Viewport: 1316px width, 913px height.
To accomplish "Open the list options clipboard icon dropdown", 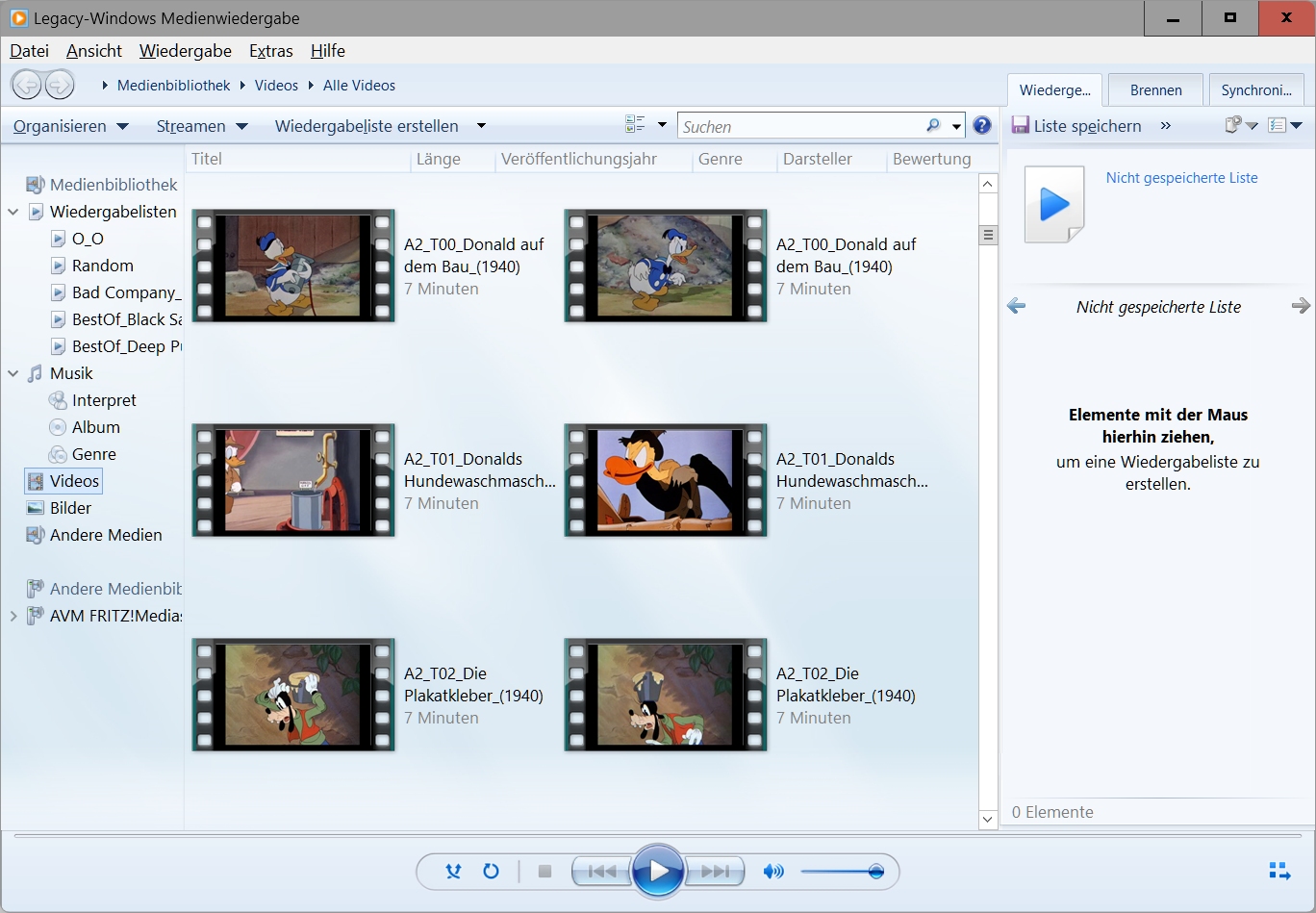I will [x=1241, y=125].
